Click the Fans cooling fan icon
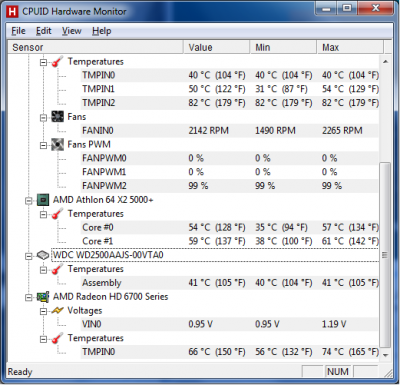Screen dimensions: 400x385 (57, 117)
